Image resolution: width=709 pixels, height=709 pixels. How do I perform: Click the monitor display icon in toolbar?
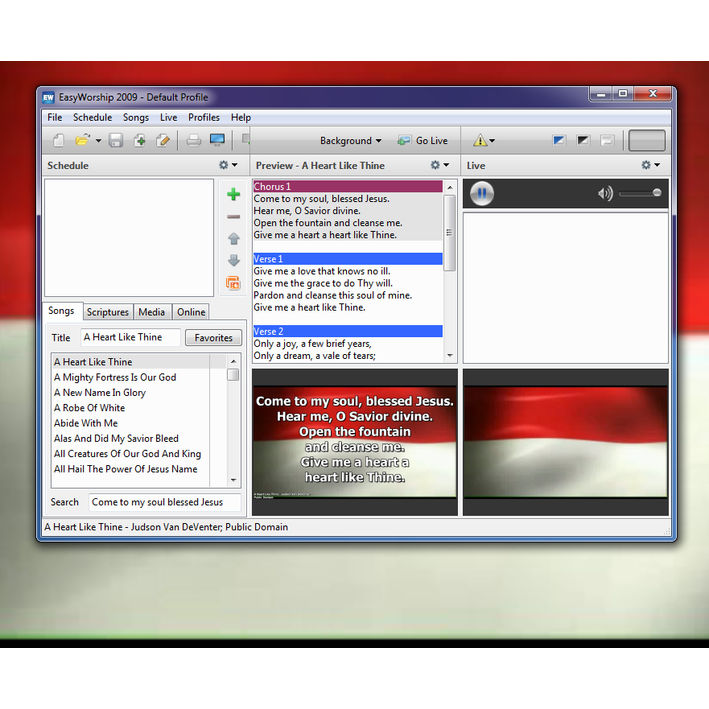point(217,140)
